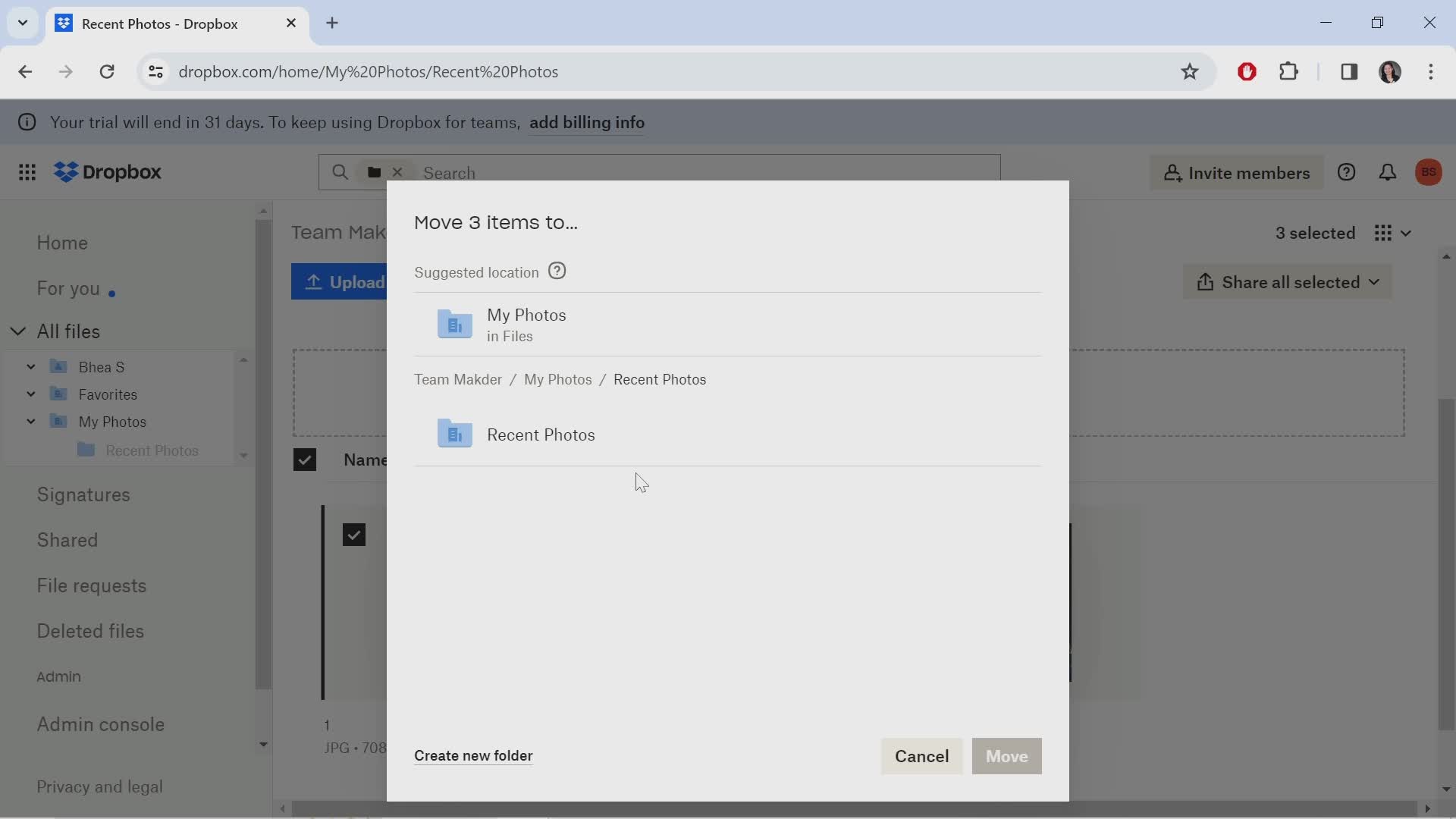Open Share all selected dropdown
This screenshot has width=1456, height=819.
(x=1288, y=282)
